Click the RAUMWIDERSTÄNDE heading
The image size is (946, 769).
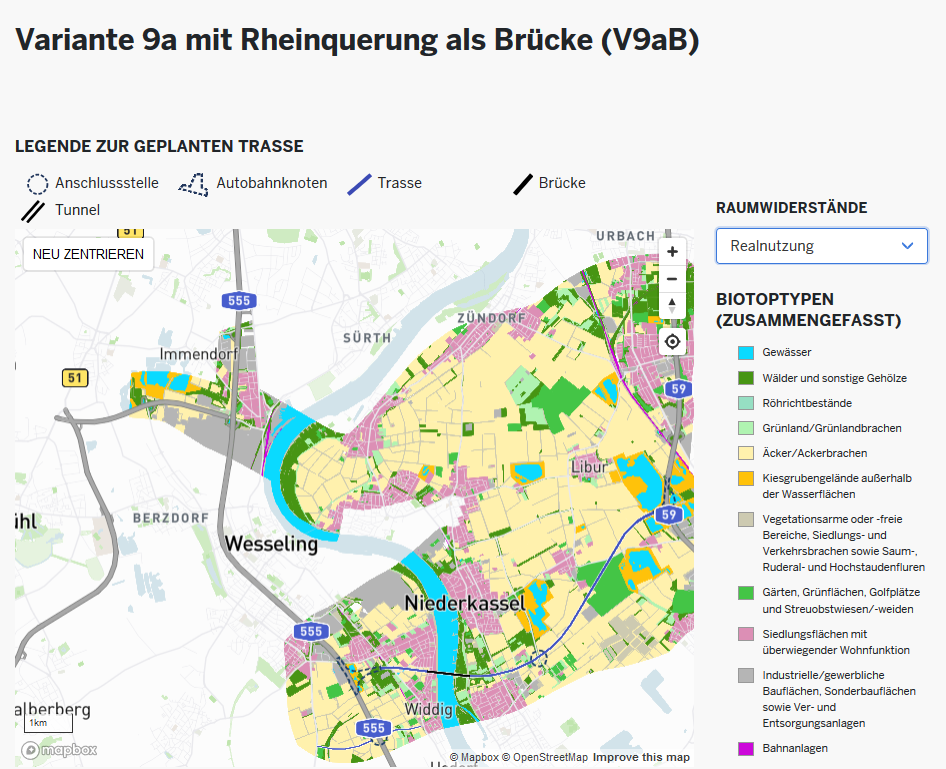792,208
